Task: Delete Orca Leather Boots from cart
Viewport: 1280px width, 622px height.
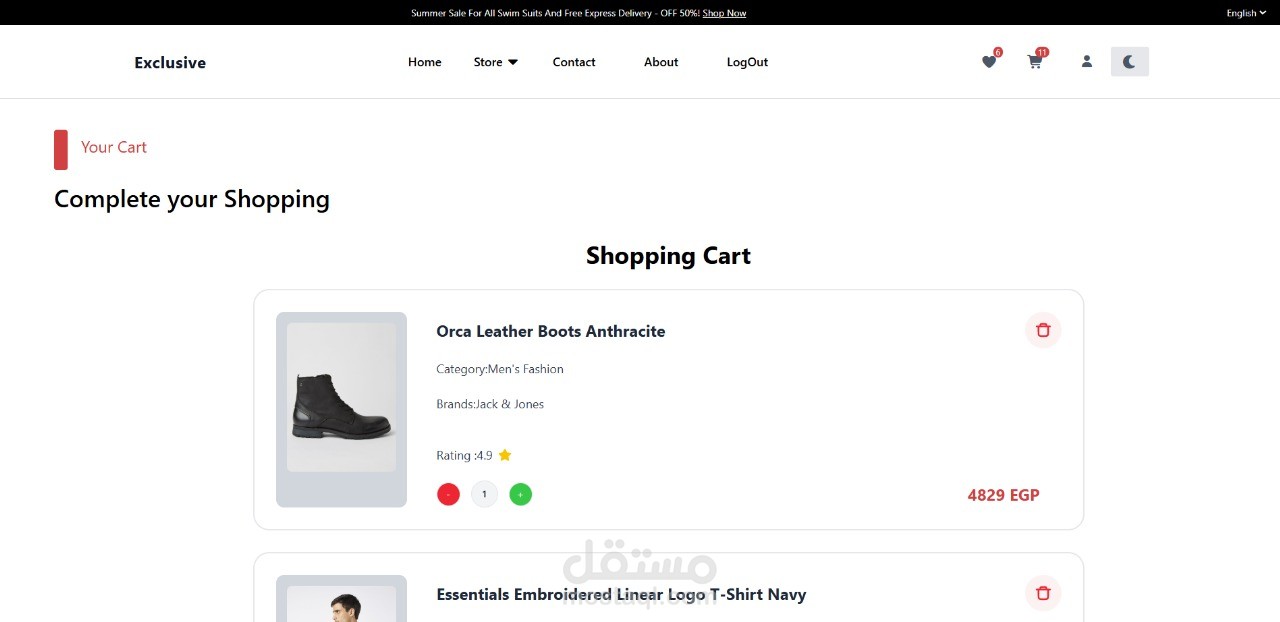Action: [1043, 330]
